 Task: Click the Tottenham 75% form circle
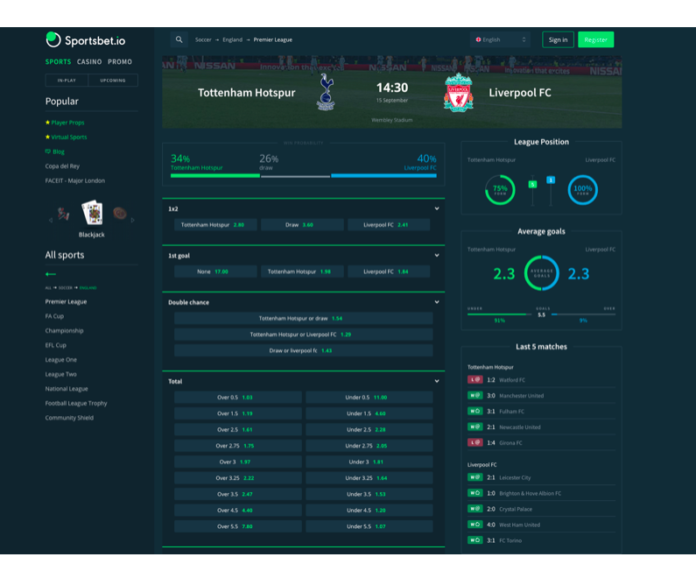click(500, 190)
